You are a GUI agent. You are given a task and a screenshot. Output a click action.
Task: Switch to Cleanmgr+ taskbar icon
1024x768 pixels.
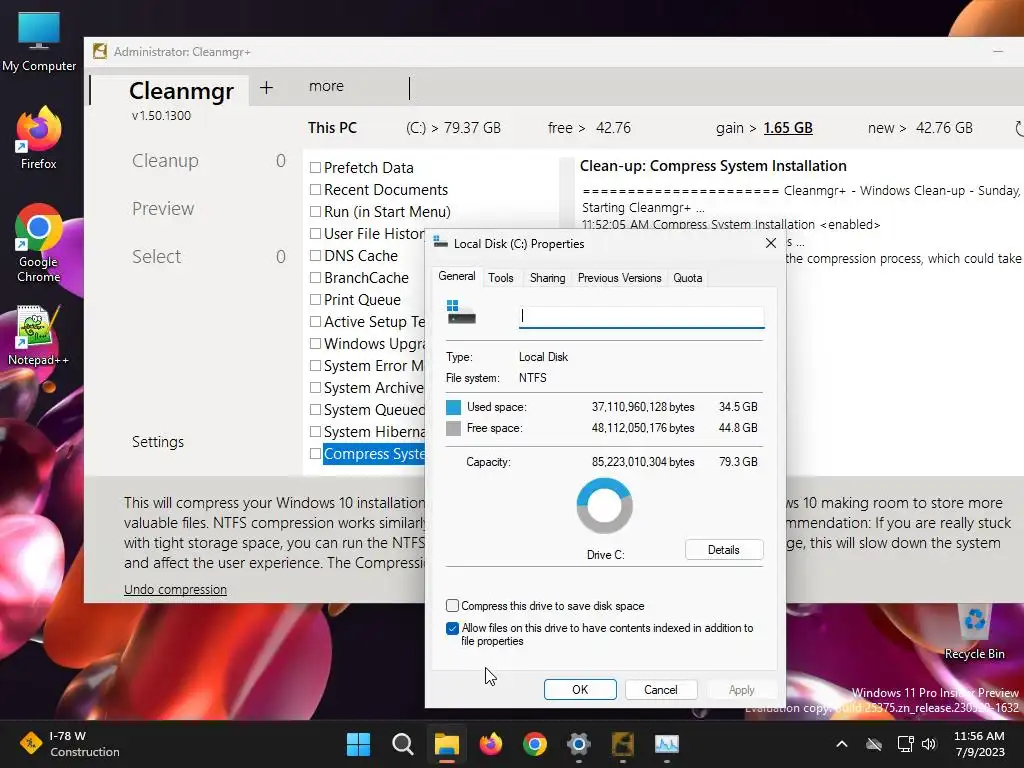[x=623, y=744]
